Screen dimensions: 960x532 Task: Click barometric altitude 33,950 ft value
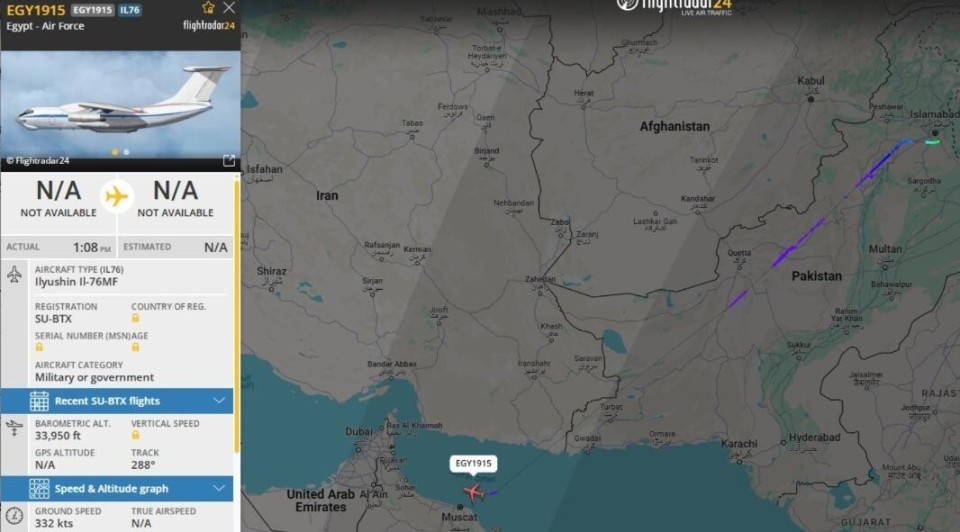click(x=58, y=436)
